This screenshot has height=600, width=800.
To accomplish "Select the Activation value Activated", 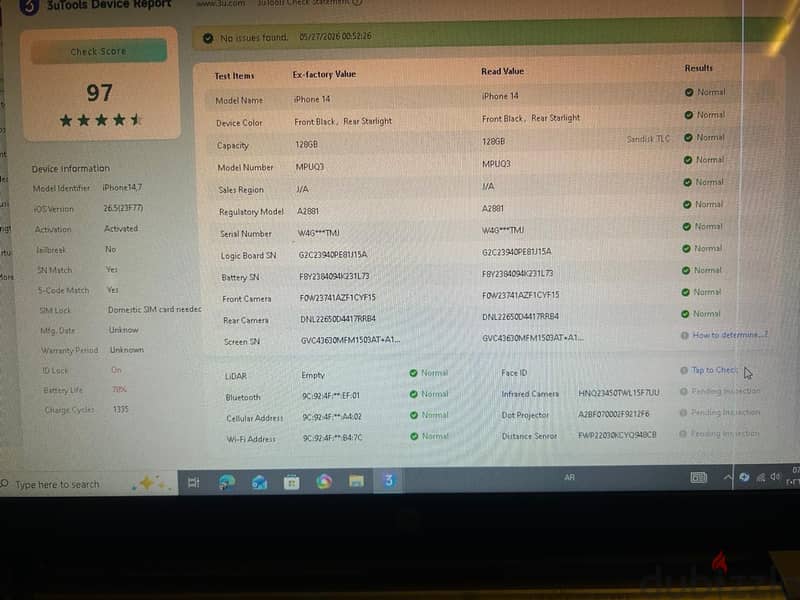I will tap(121, 229).
